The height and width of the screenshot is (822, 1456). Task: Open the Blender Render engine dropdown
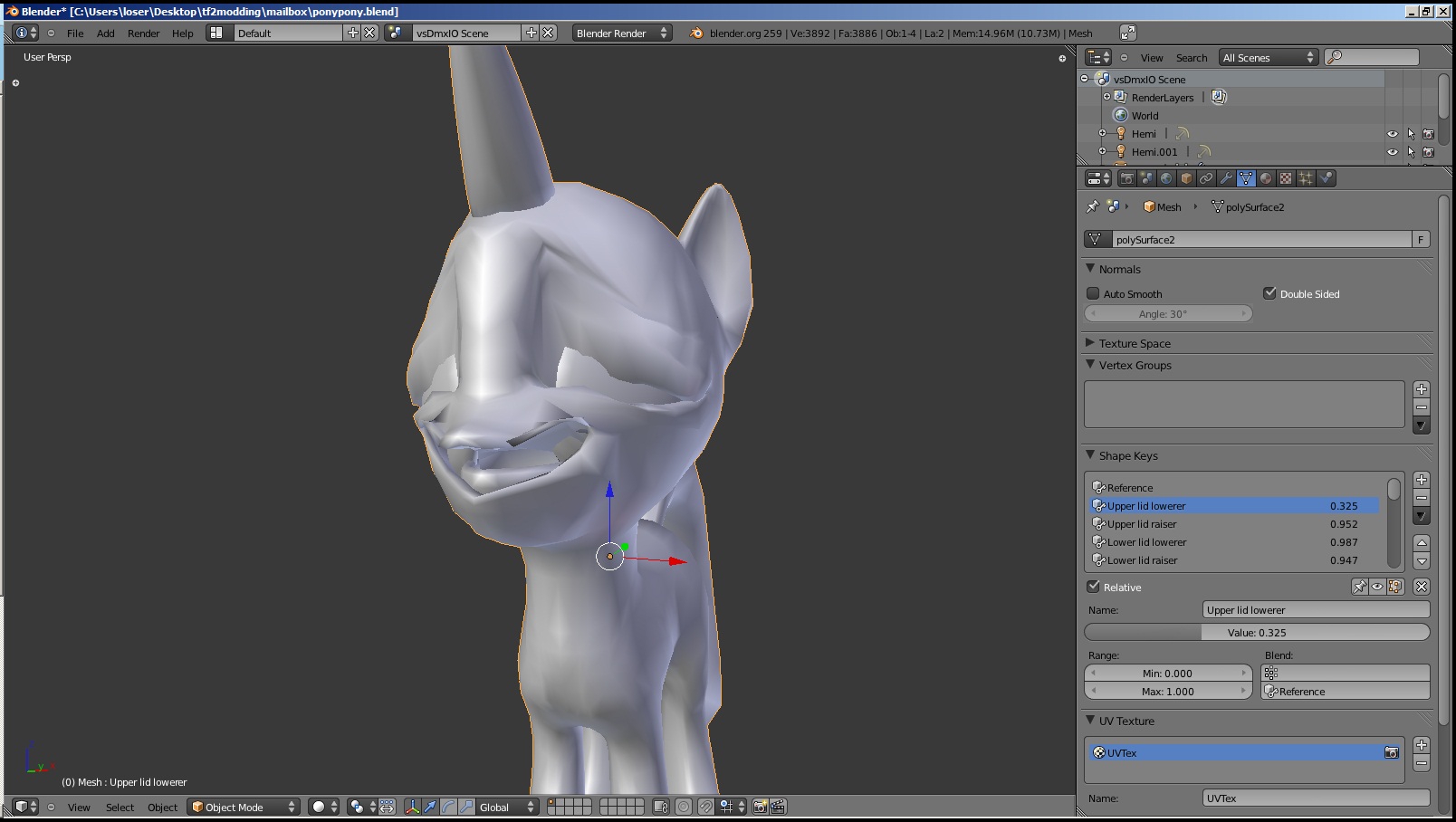coord(621,33)
